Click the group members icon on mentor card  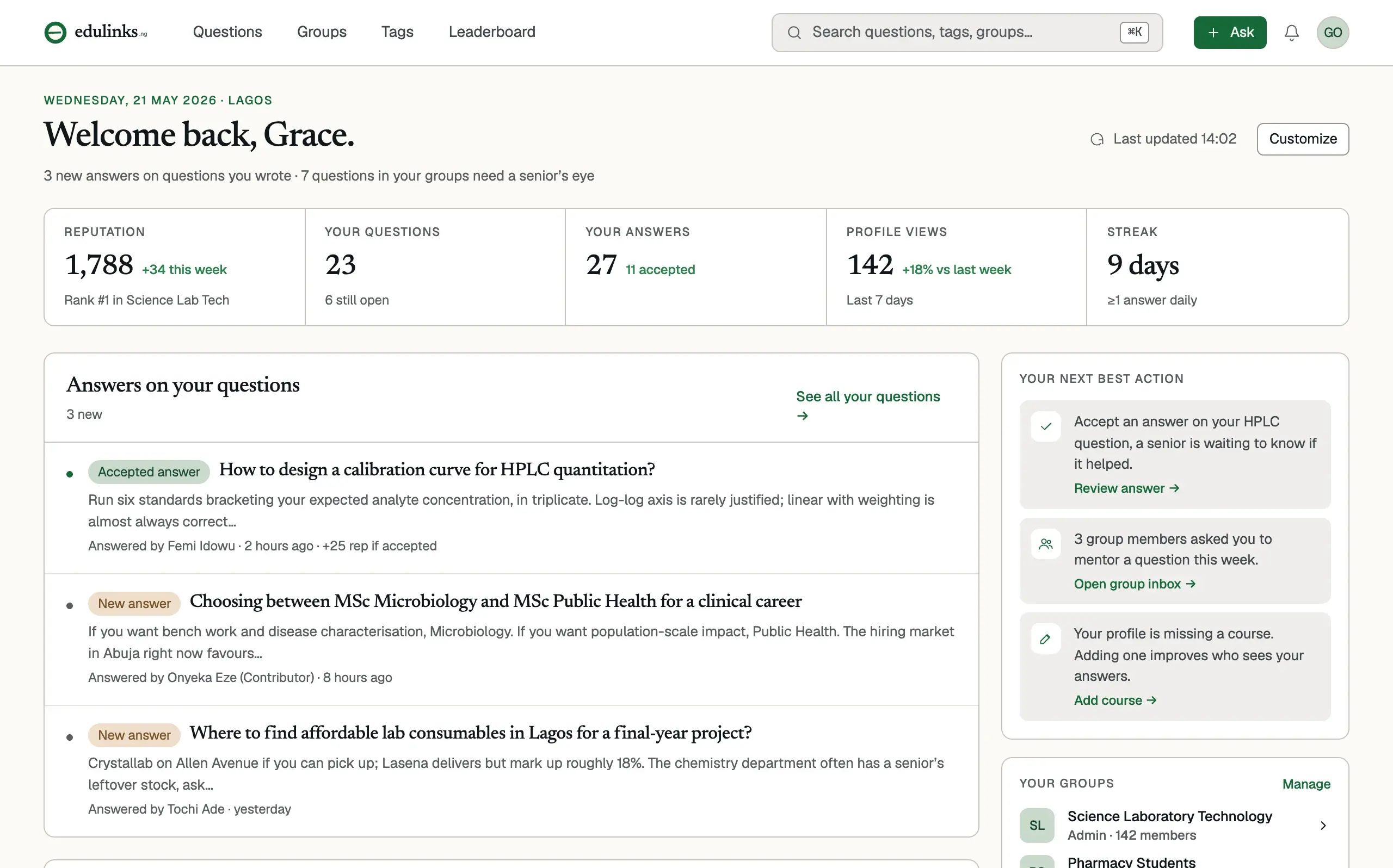(x=1046, y=544)
